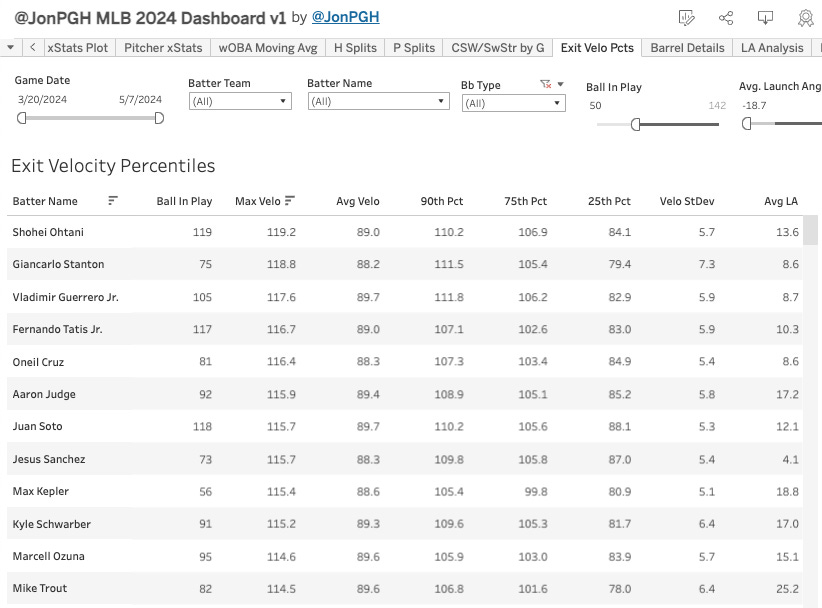
Task: Click Mike Trout's Avg LA value 25.2
Action: pyautogui.click(x=787, y=589)
